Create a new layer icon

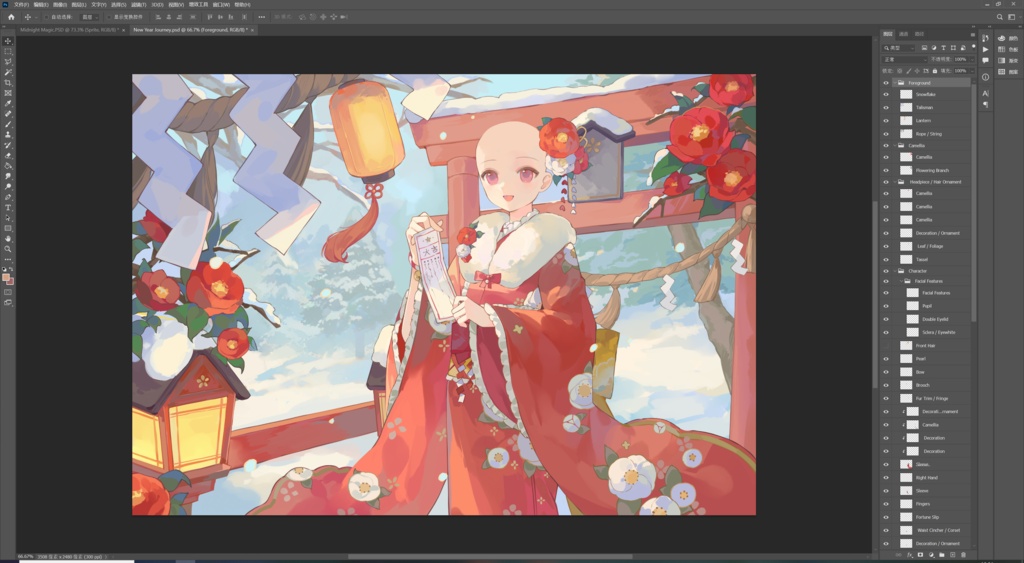click(953, 555)
